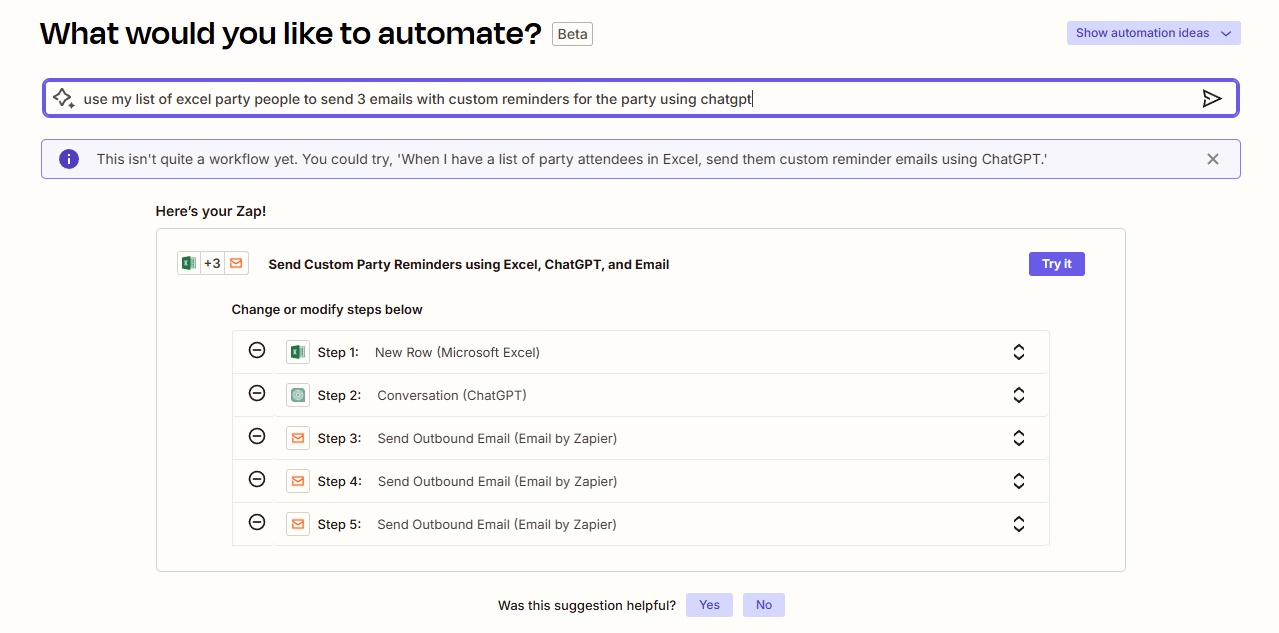Click the AI sparkle icon in prompt field
This screenshot has height=633, width=1279.
point(64,98)
